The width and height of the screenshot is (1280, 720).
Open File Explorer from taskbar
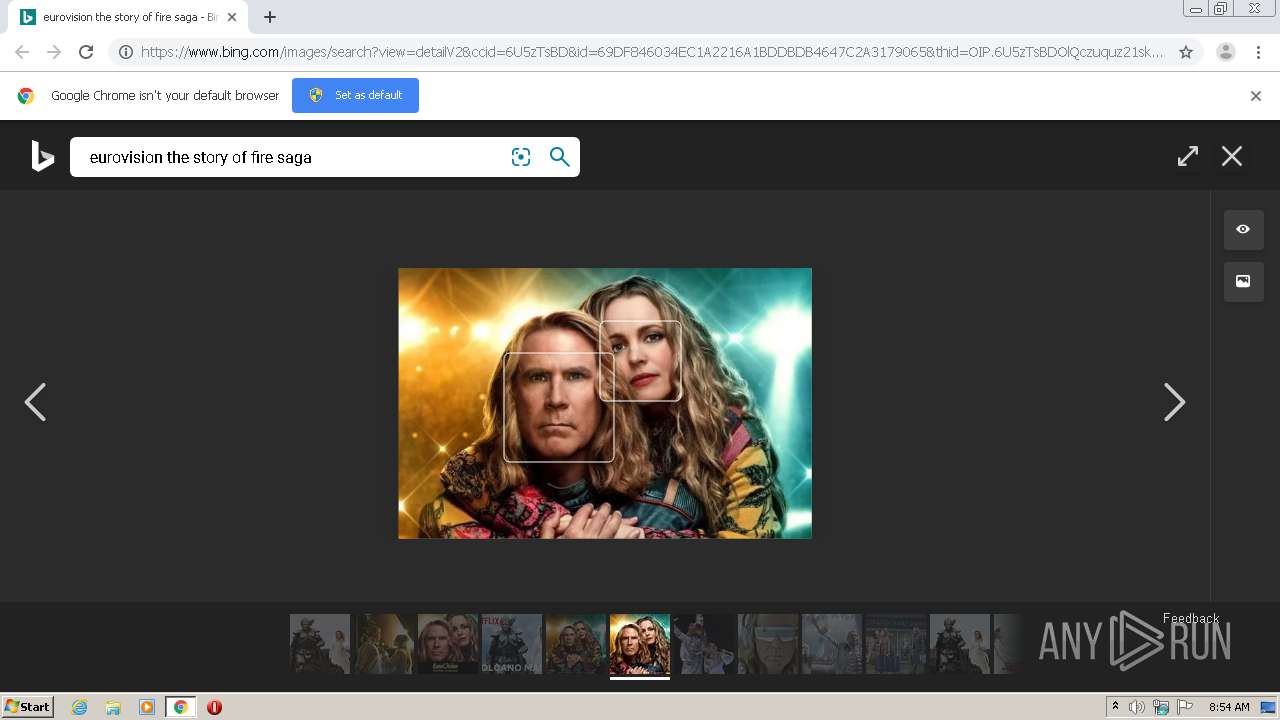point(113,707)
